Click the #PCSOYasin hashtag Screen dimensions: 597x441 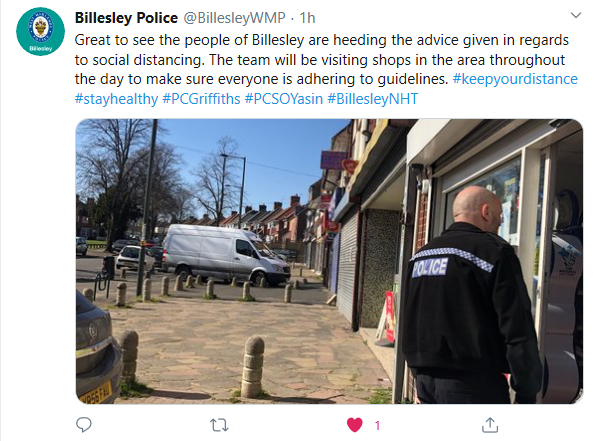(284, 99)
